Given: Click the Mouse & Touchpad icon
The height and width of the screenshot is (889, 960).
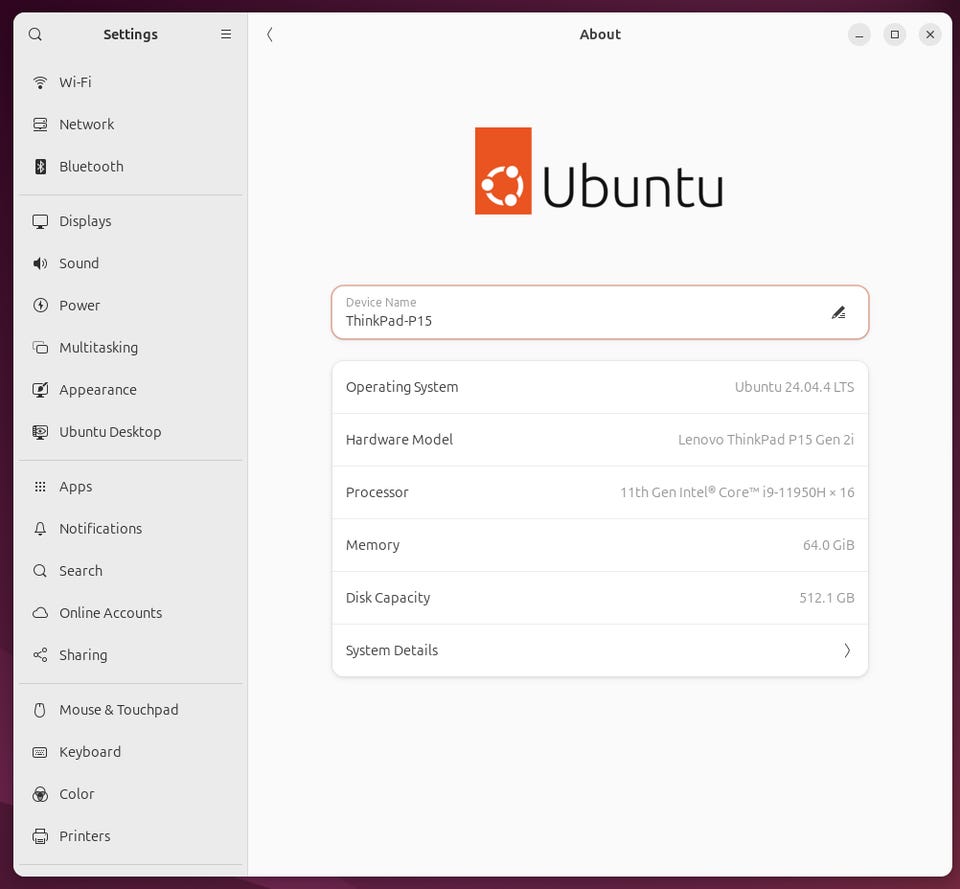Looking at the screenshot, I should [40, 710].
